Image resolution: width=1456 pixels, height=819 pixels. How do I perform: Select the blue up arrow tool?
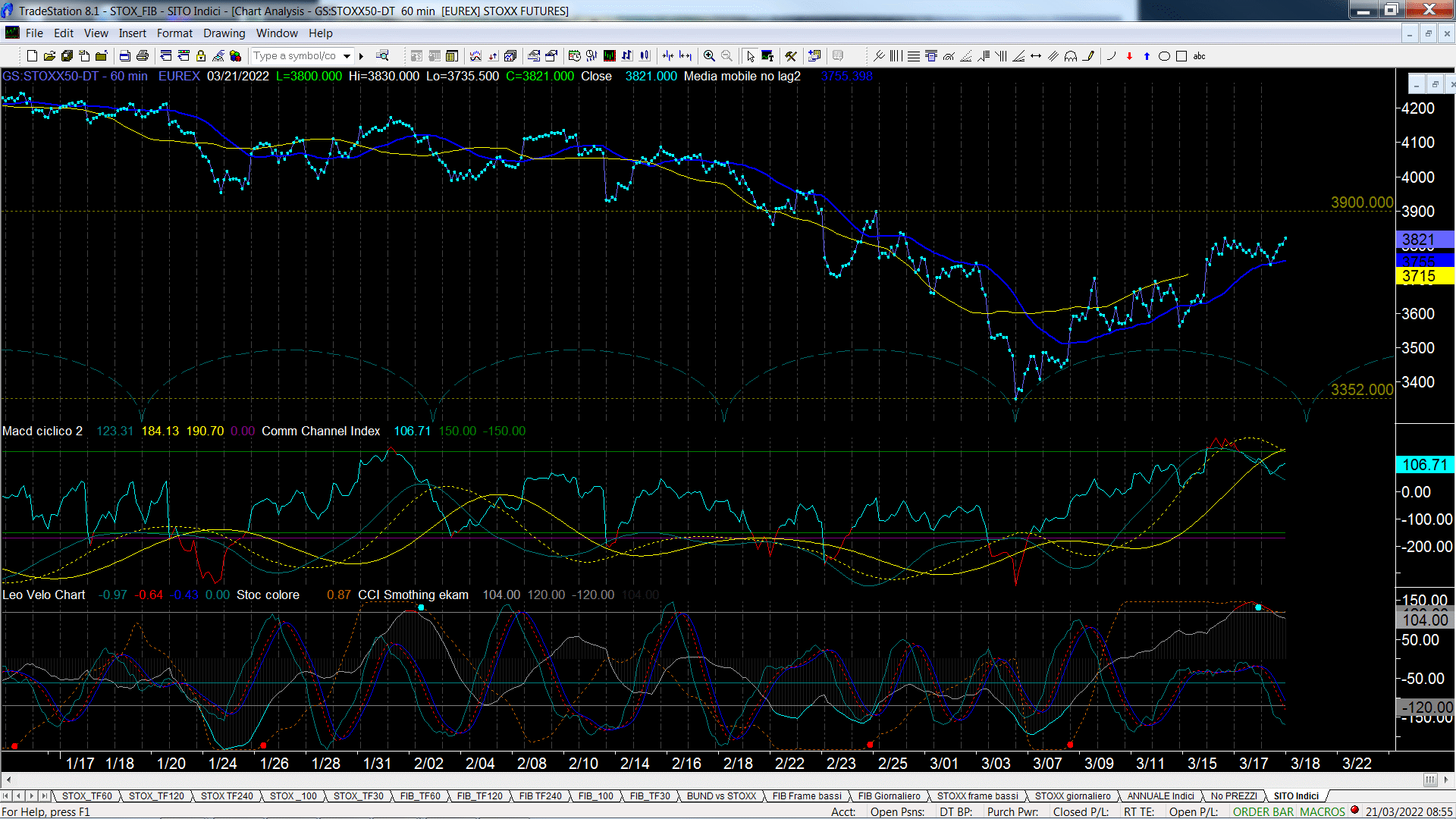pos(1147,55)
